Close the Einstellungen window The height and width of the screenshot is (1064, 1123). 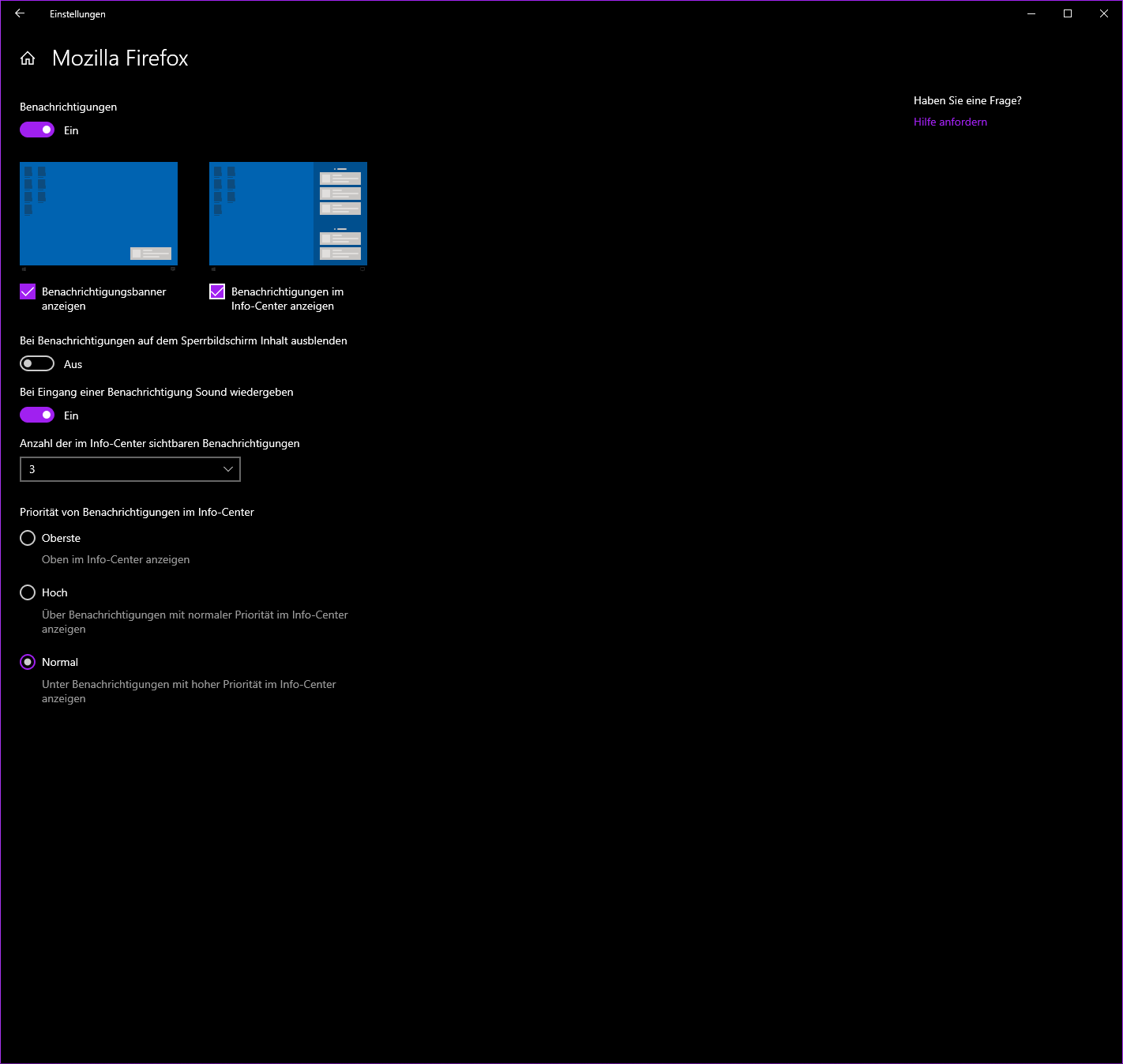(1104, 13)
